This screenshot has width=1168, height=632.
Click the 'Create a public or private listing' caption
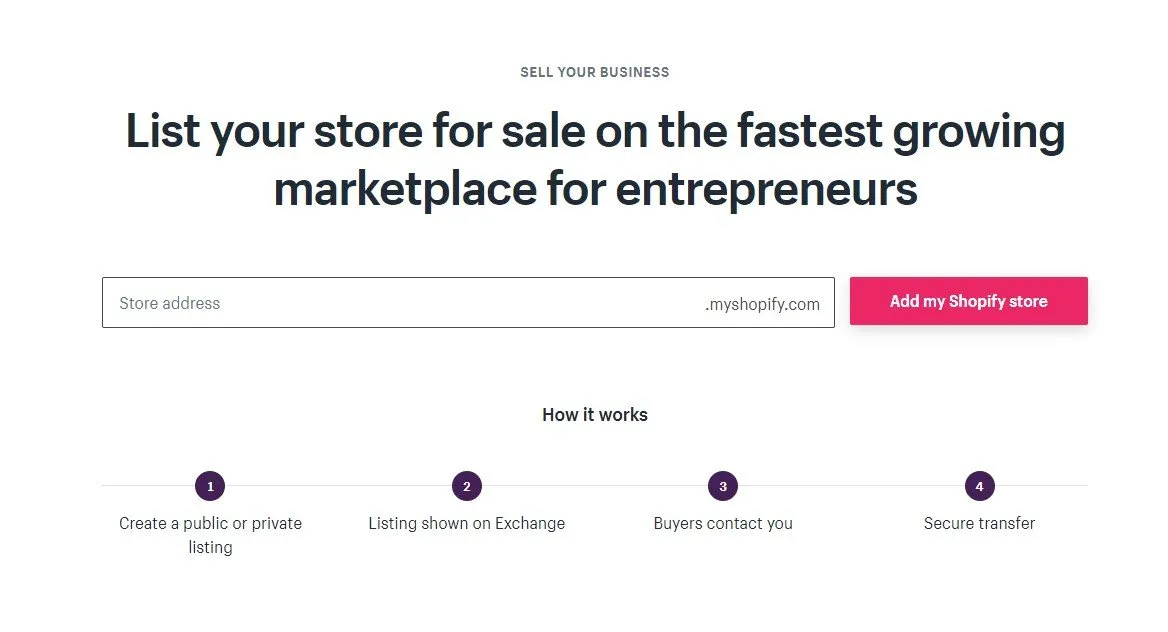[x=210, y=534]
